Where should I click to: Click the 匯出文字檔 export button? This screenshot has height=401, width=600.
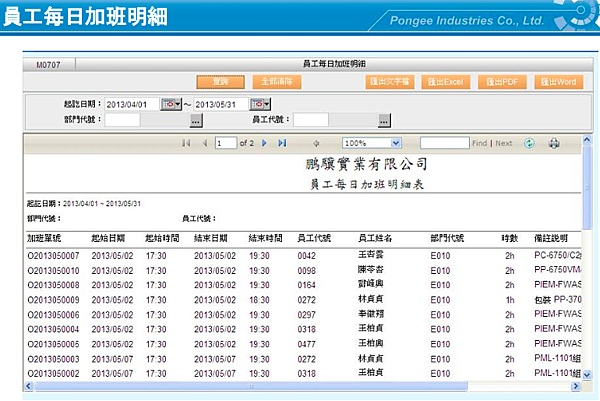pos(390,82)
